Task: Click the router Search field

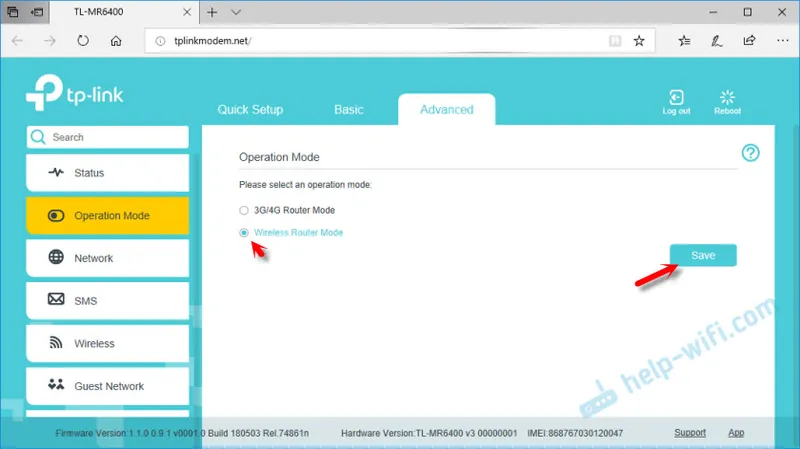Action: pos(108,137)
